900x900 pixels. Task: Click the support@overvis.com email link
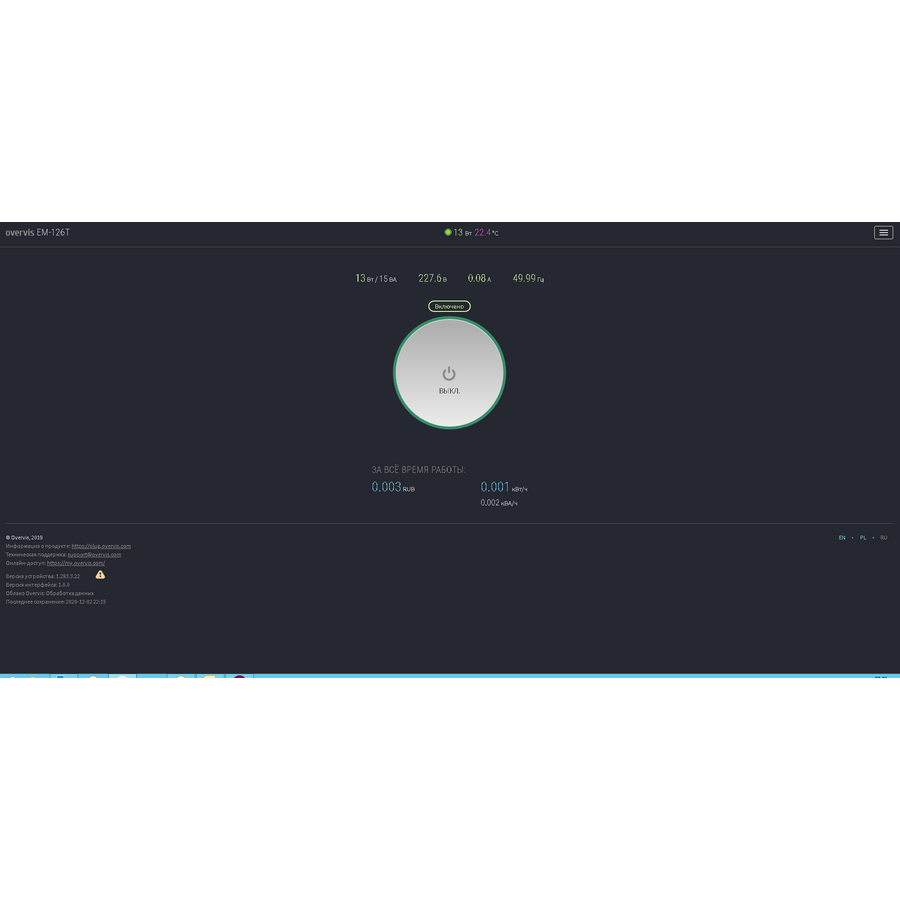(x=94, y=555)
